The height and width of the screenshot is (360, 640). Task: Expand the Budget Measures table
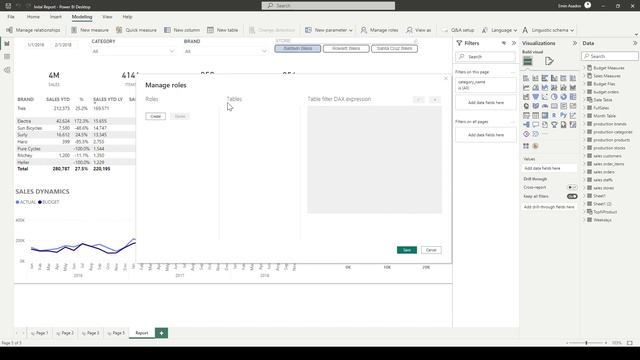click(584, 68)
